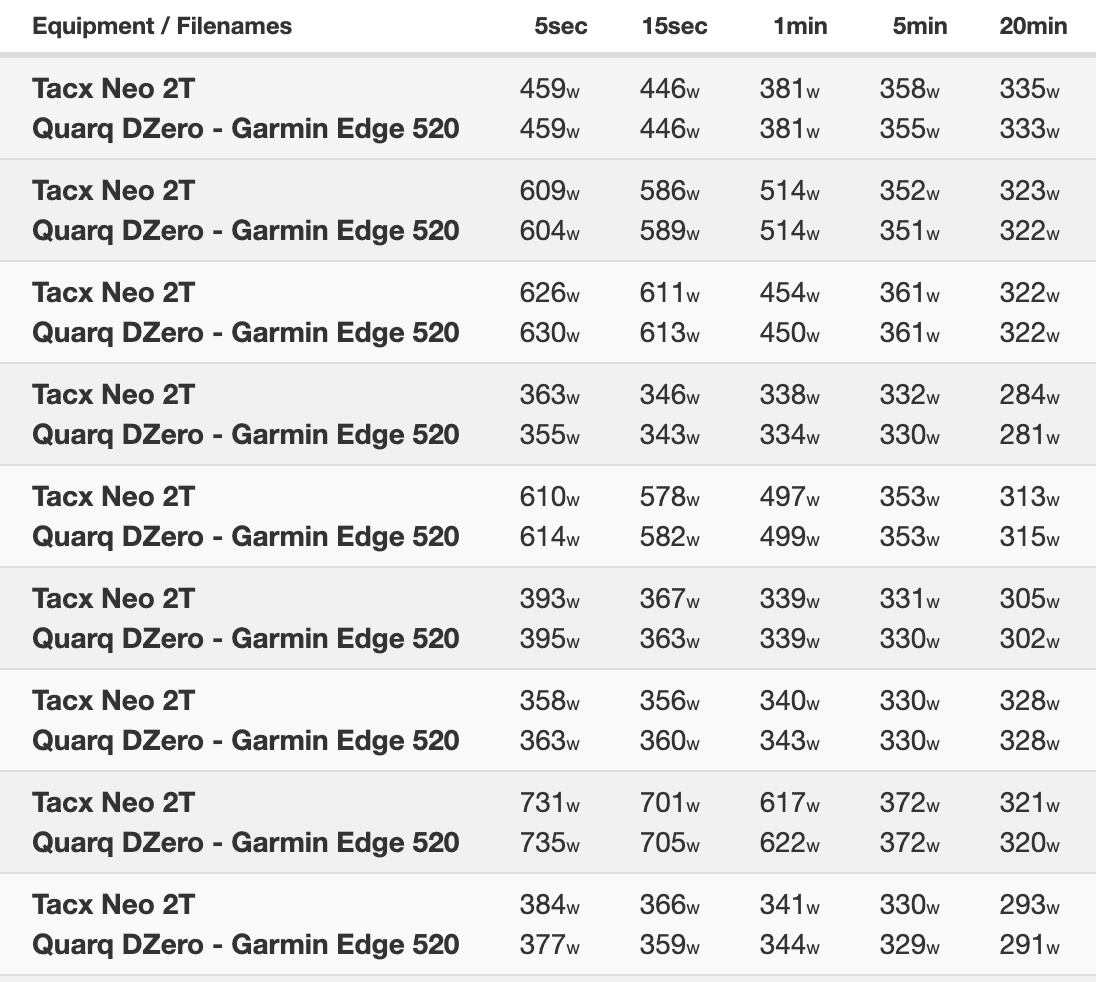Screen dimensions: 1096x982
Task: Click the 1min column header
Action: pos(800,27)
